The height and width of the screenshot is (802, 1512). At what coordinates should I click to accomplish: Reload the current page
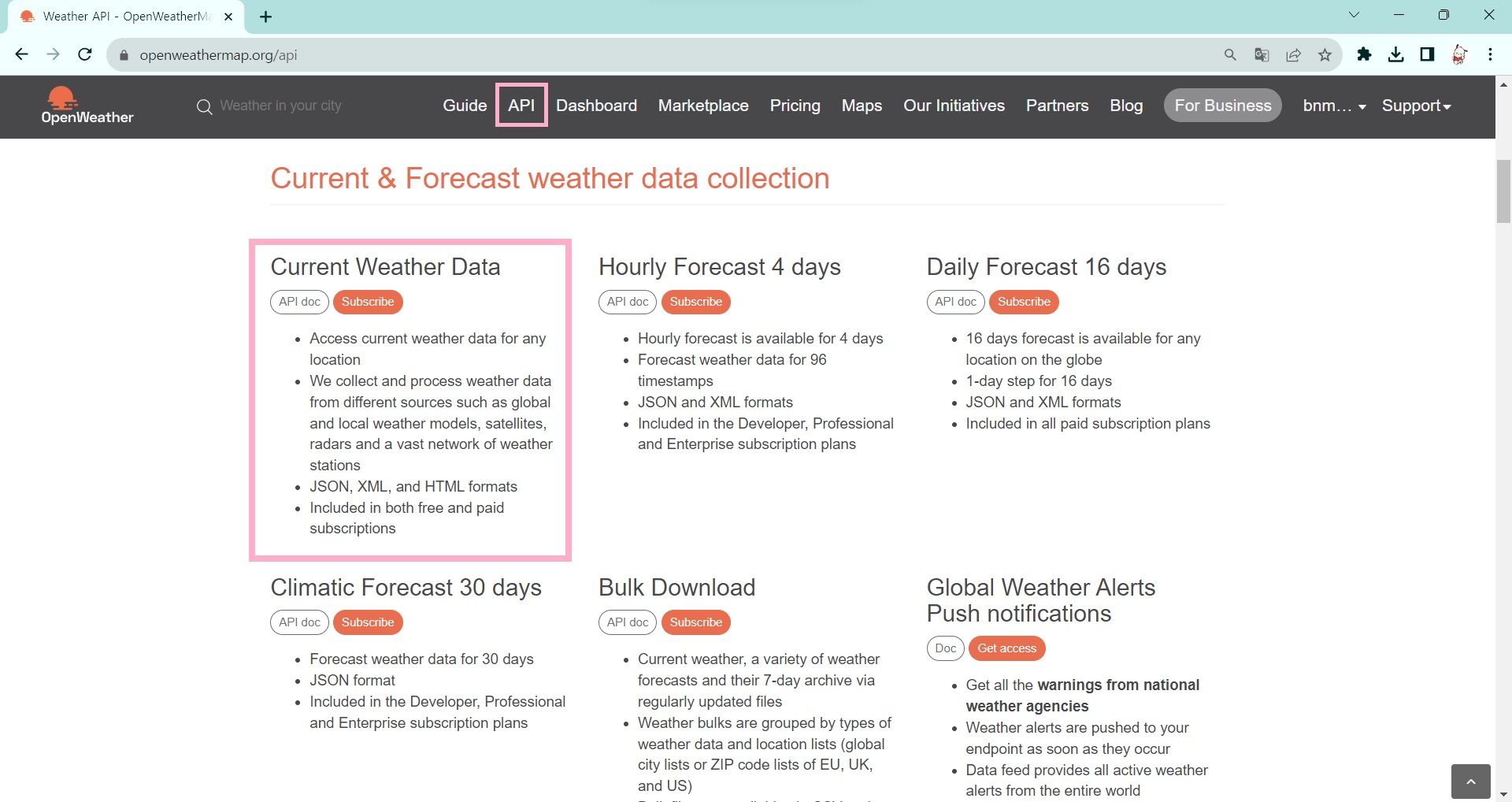(x=85, y=54)
